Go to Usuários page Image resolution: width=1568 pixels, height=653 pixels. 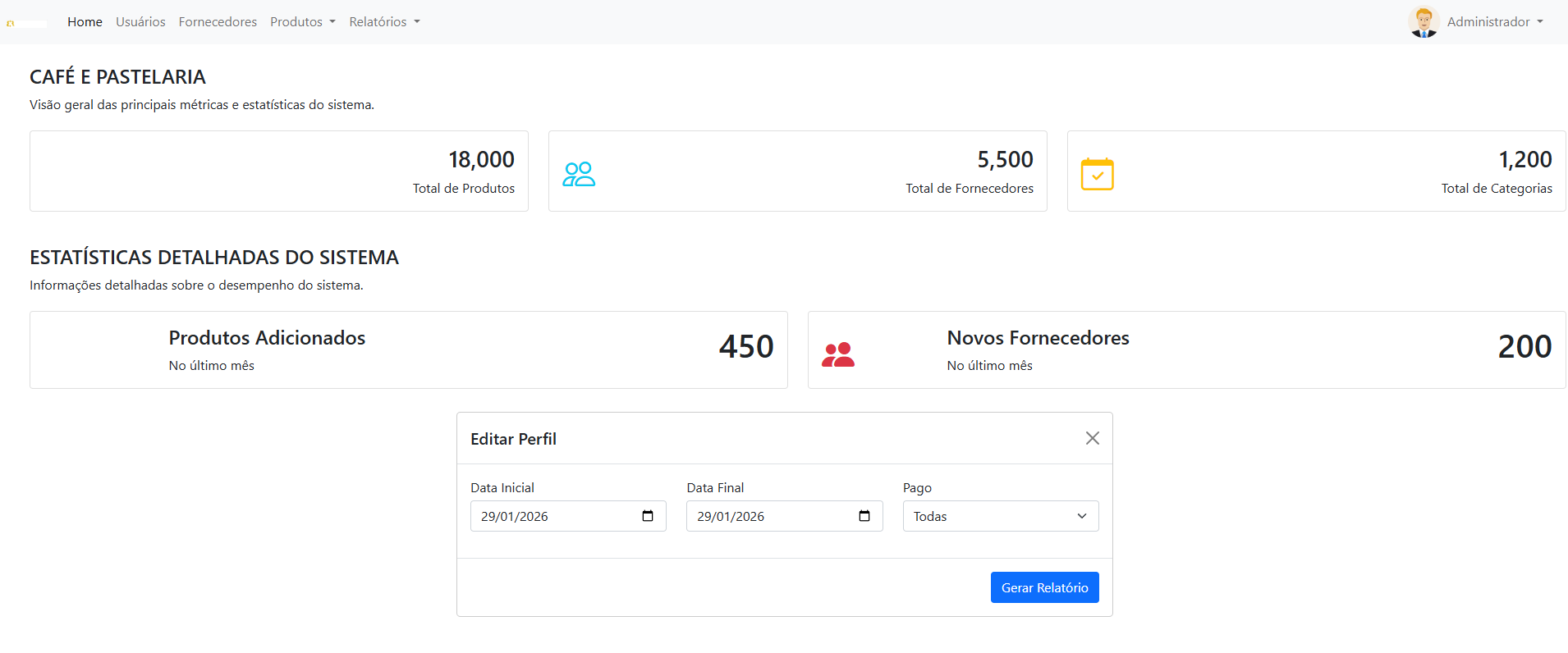point(140,22)
